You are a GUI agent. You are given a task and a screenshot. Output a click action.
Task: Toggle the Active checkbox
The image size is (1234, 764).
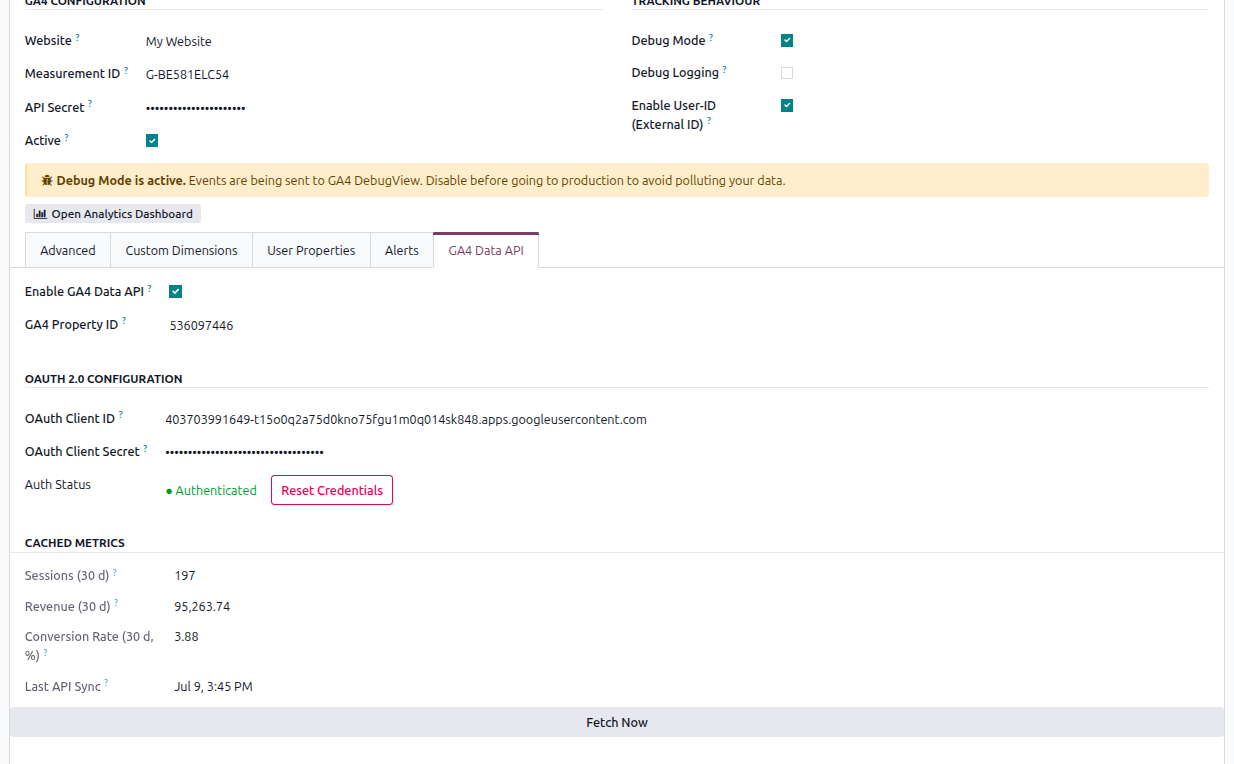point(152,141)
